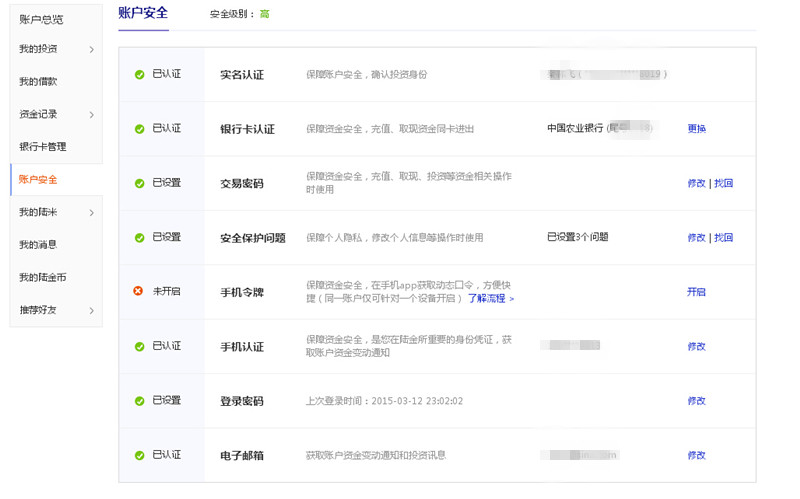Click the 手机认证 label
800x499 pixels.
point(242,347)
